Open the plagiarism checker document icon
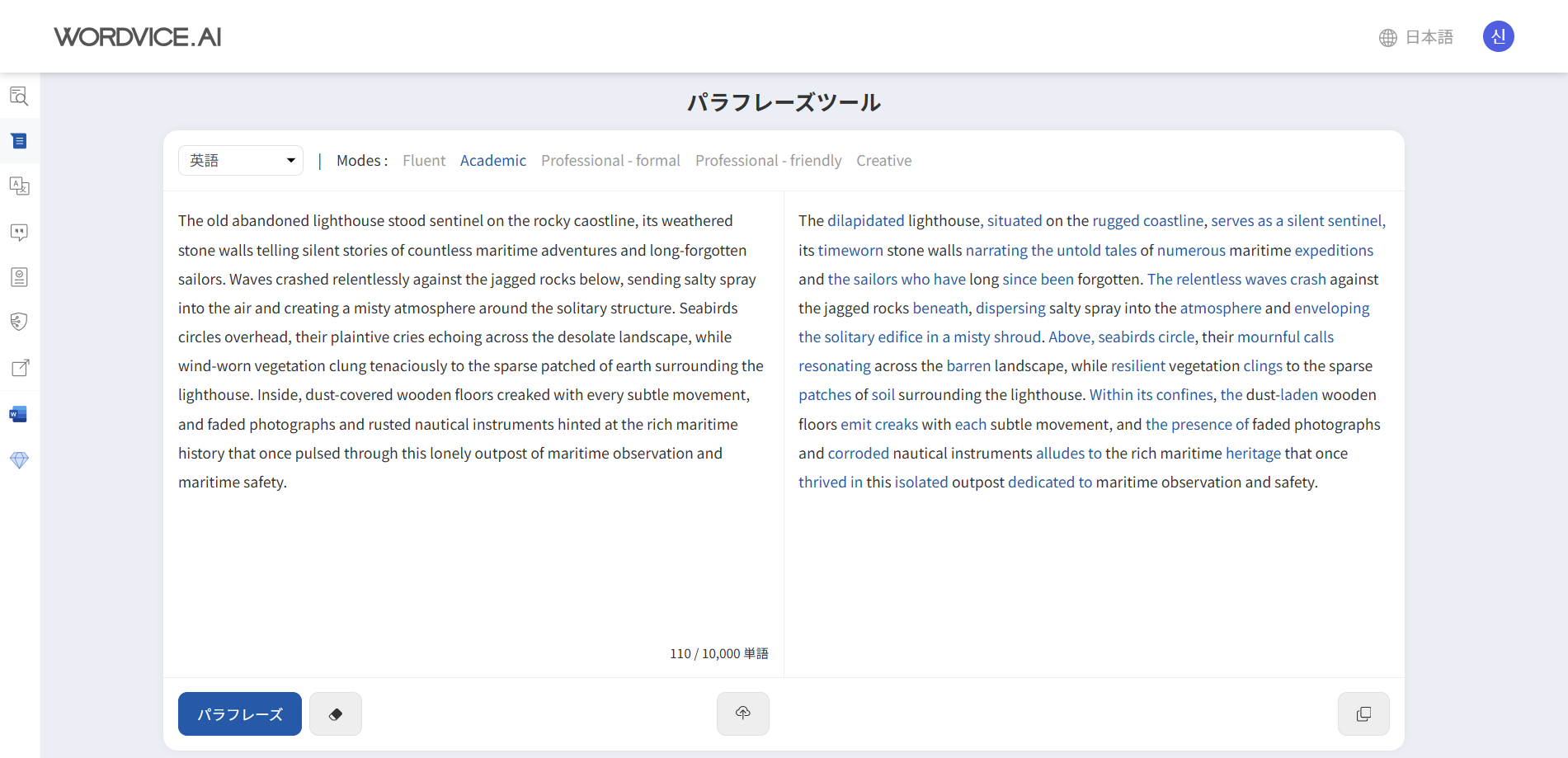This screenshot has height=758, width=1568. pos(18,276)
